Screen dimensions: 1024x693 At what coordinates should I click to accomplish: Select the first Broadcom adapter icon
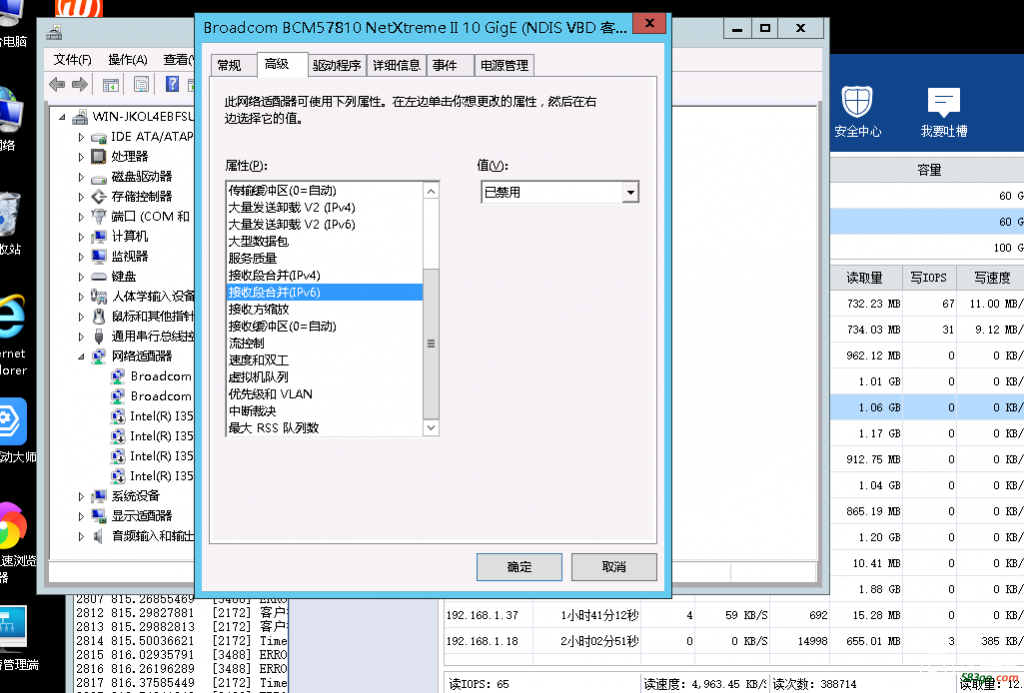[118, 376]
